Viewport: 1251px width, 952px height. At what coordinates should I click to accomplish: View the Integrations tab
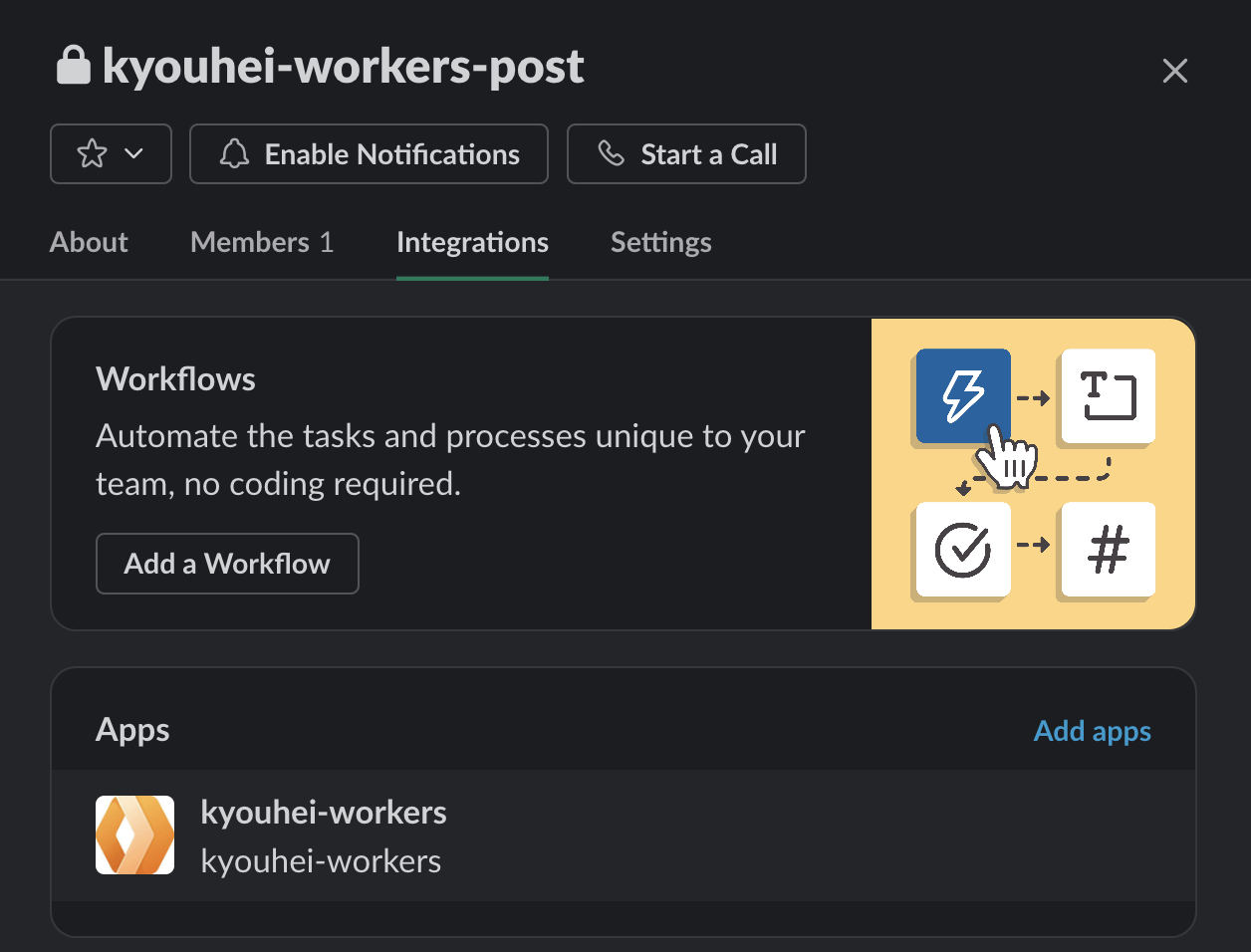(472, 242)
